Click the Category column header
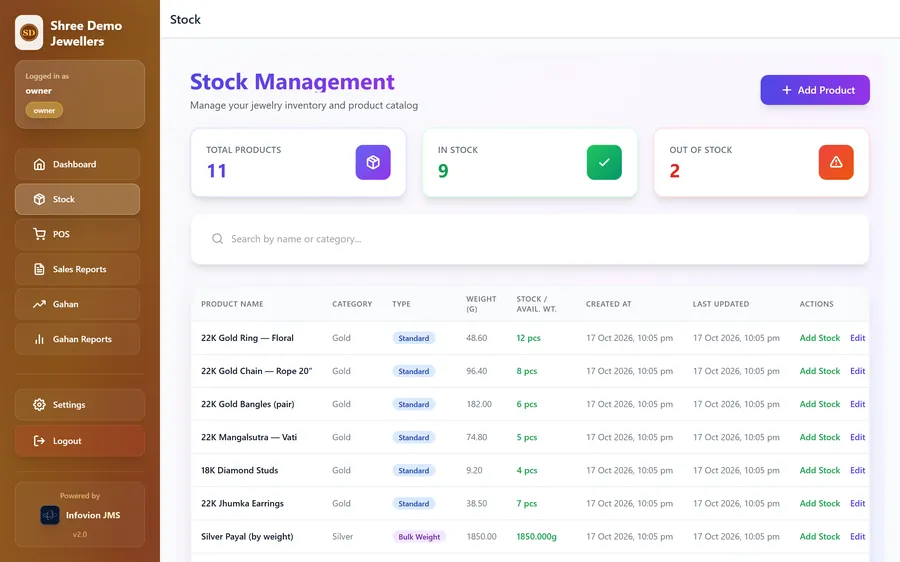Screen dimensions: 900x562 [x=352, y=304]
